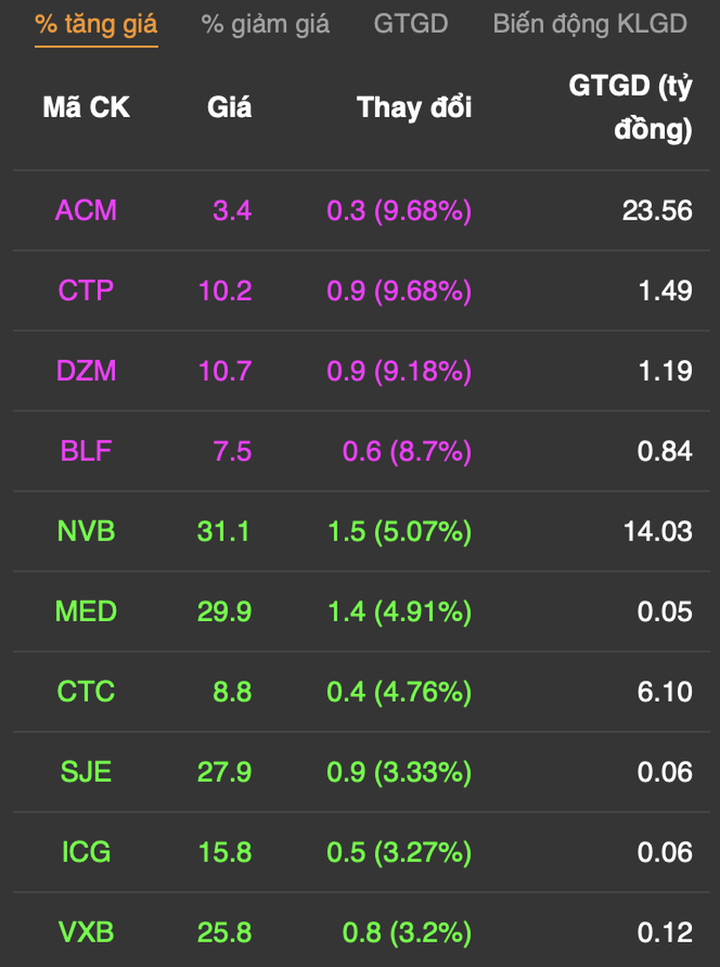The width and height of the screenshot is (720, 967).
Task: Click the VXB stock symbol
Action: [86, 933]
